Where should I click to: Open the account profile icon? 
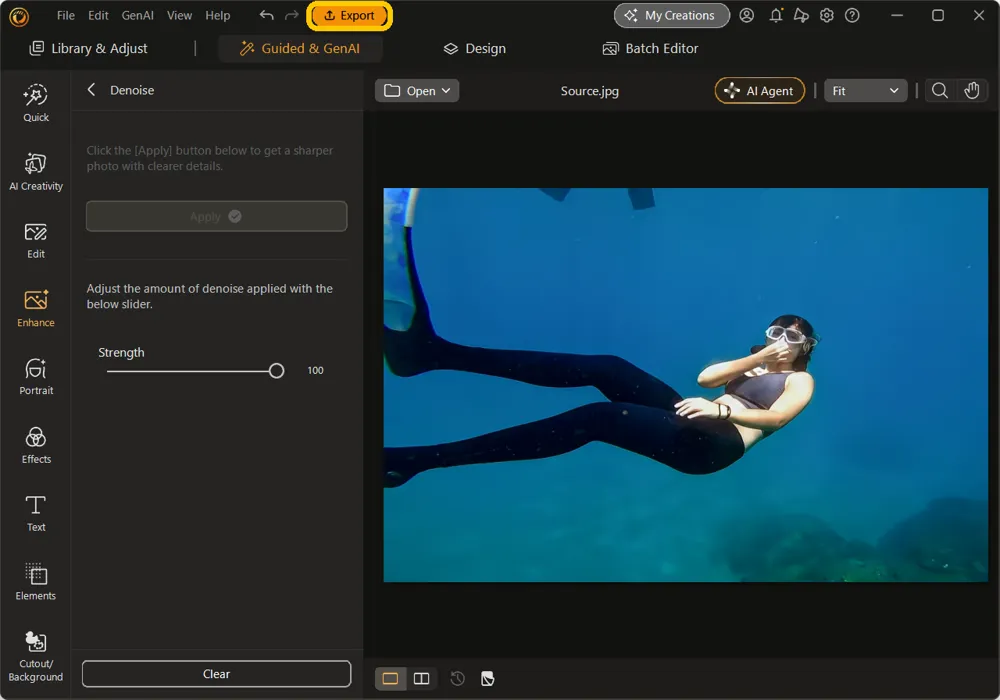[747, 15]
